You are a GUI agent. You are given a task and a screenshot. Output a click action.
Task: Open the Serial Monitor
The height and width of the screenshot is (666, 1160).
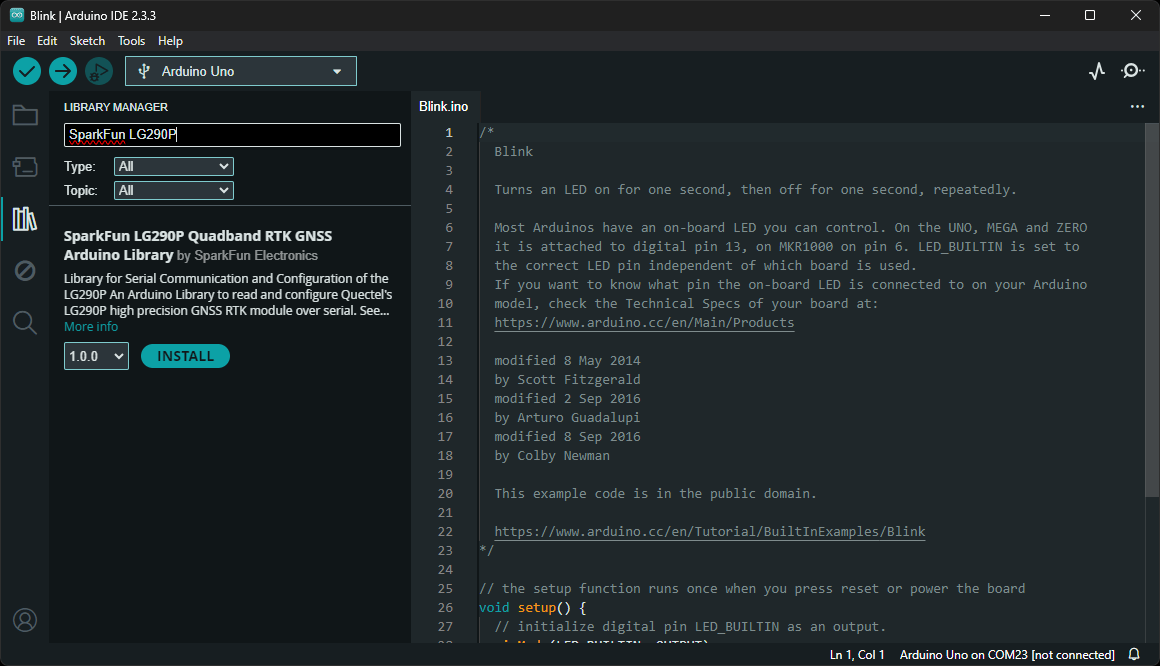tap(1133, 71)
